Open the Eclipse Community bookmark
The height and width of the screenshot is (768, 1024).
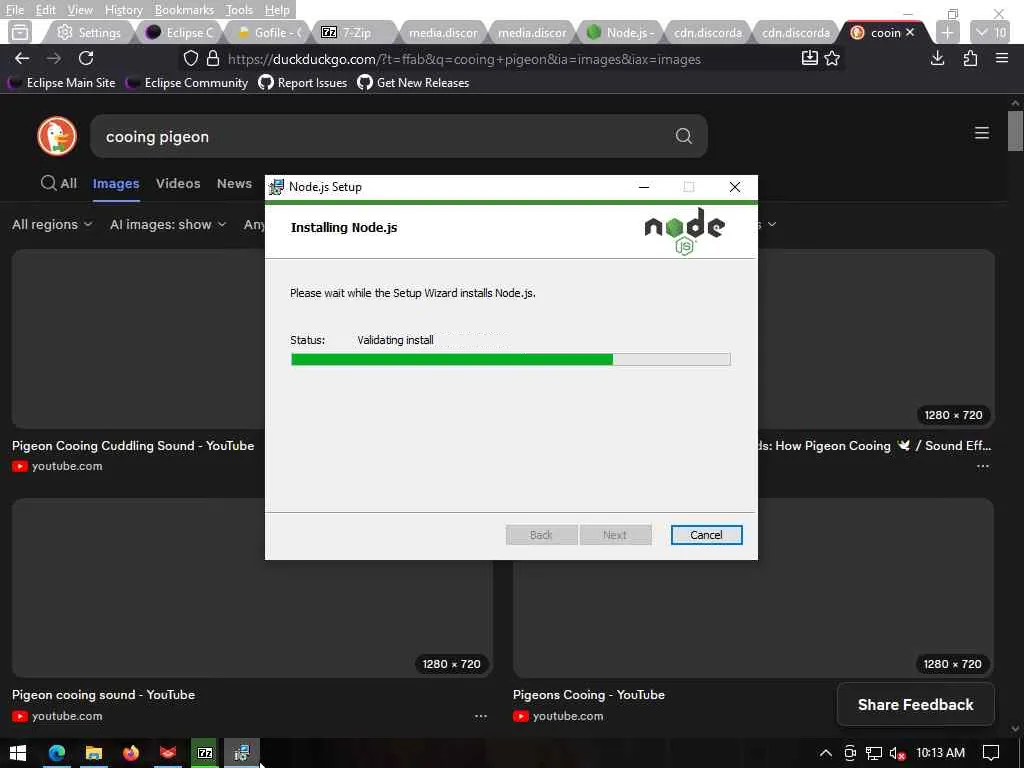(x=187, y=83)
